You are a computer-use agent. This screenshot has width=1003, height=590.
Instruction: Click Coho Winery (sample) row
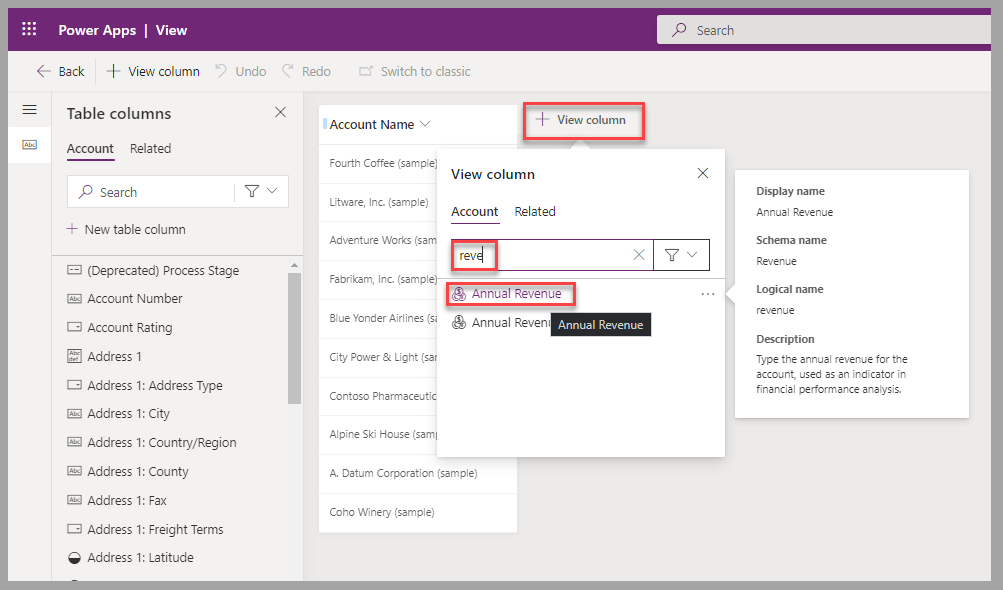pyautogui.click(x=382, y=512)
